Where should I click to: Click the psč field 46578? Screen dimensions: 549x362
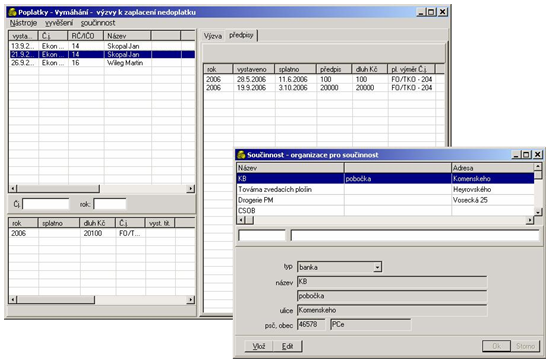(311, 325)
